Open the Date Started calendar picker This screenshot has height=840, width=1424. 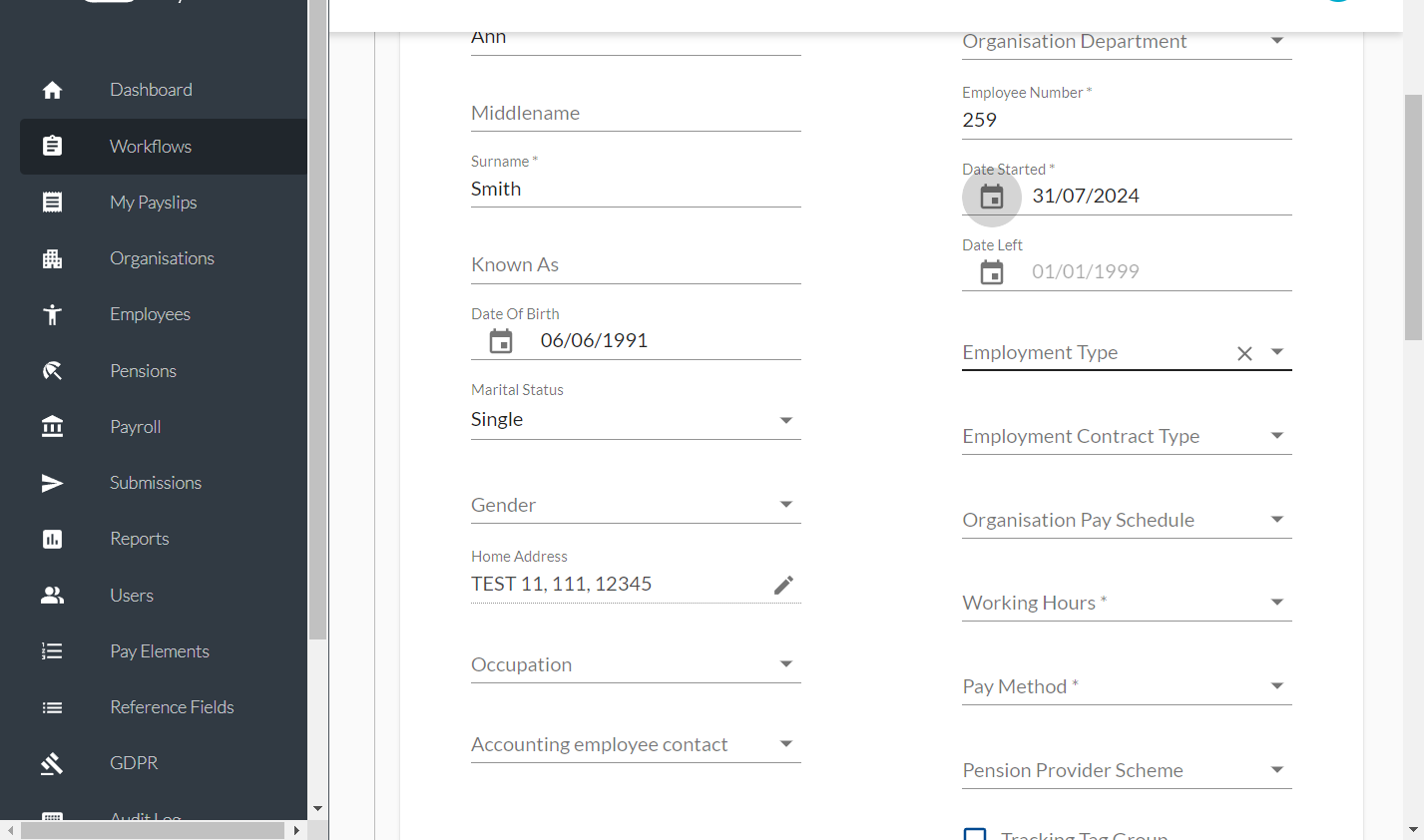992,197
